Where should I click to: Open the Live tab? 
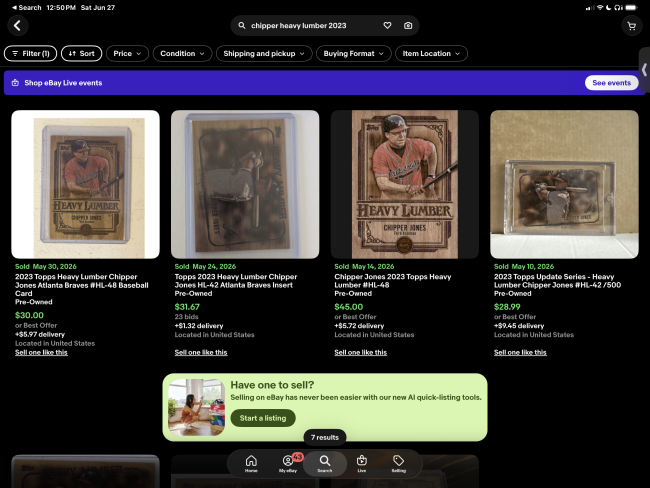coord(361,464)
